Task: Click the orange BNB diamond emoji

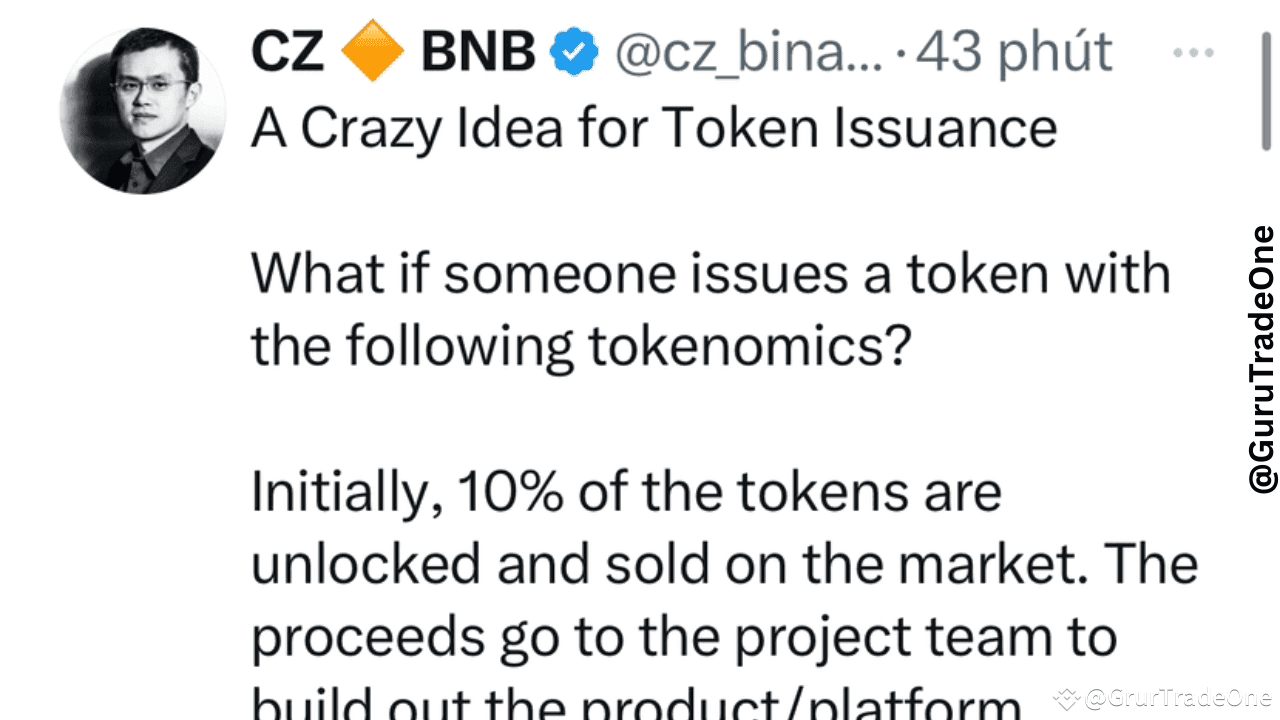Action: 372,50
